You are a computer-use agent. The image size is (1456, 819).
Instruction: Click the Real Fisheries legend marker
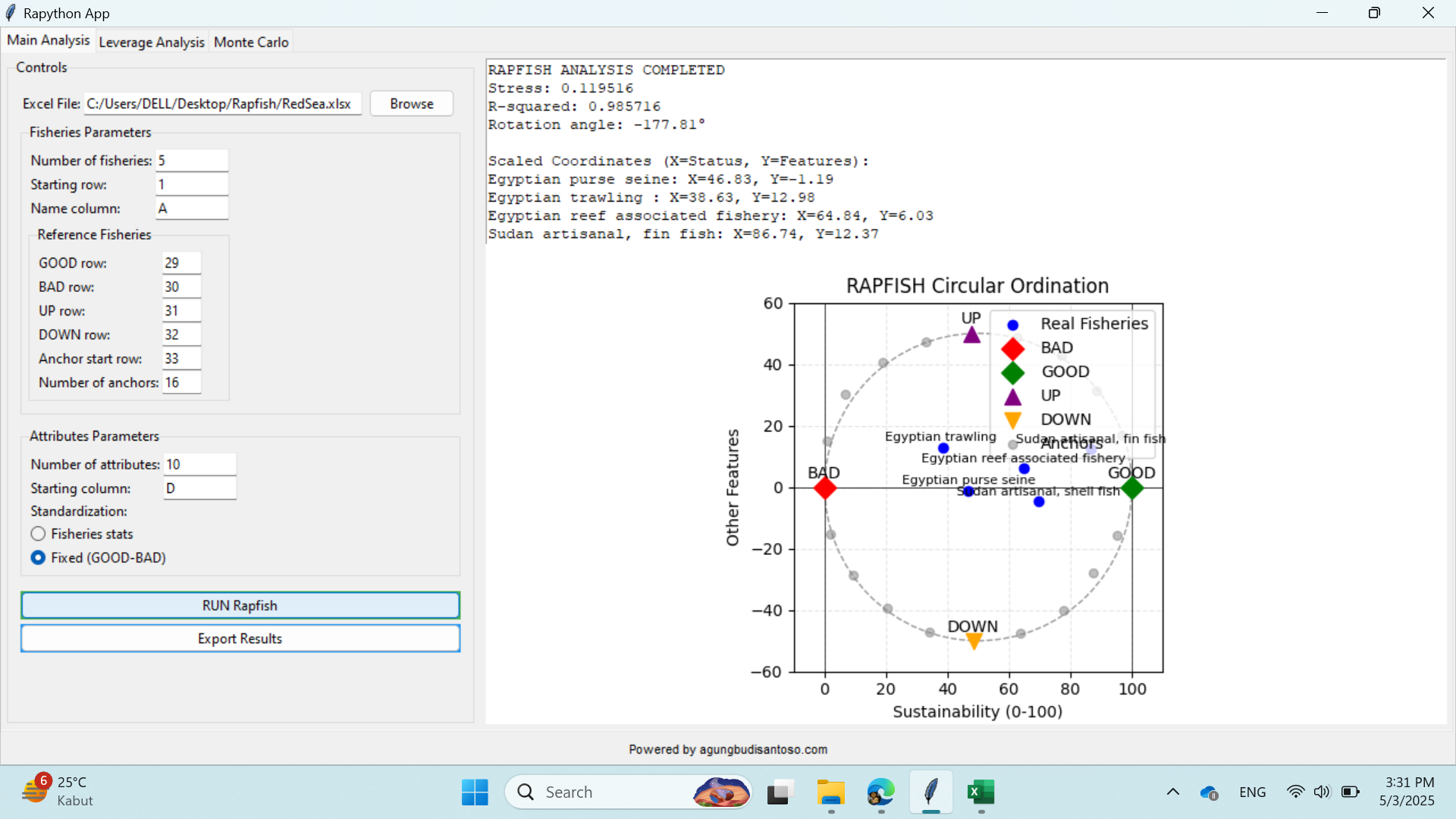(1012, 325)
